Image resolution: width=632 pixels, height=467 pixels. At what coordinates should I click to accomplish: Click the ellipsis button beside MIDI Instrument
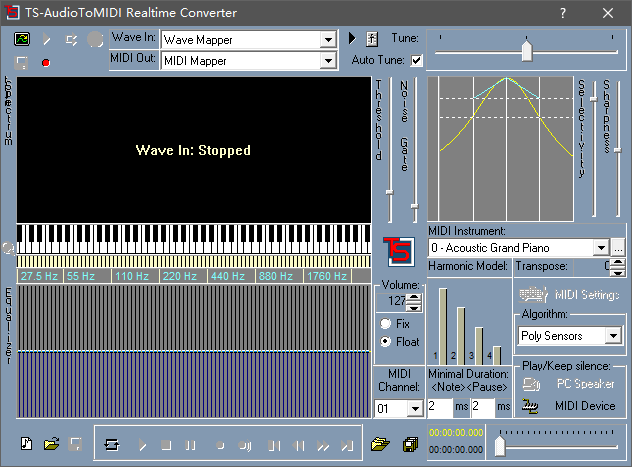click(618, 247)
